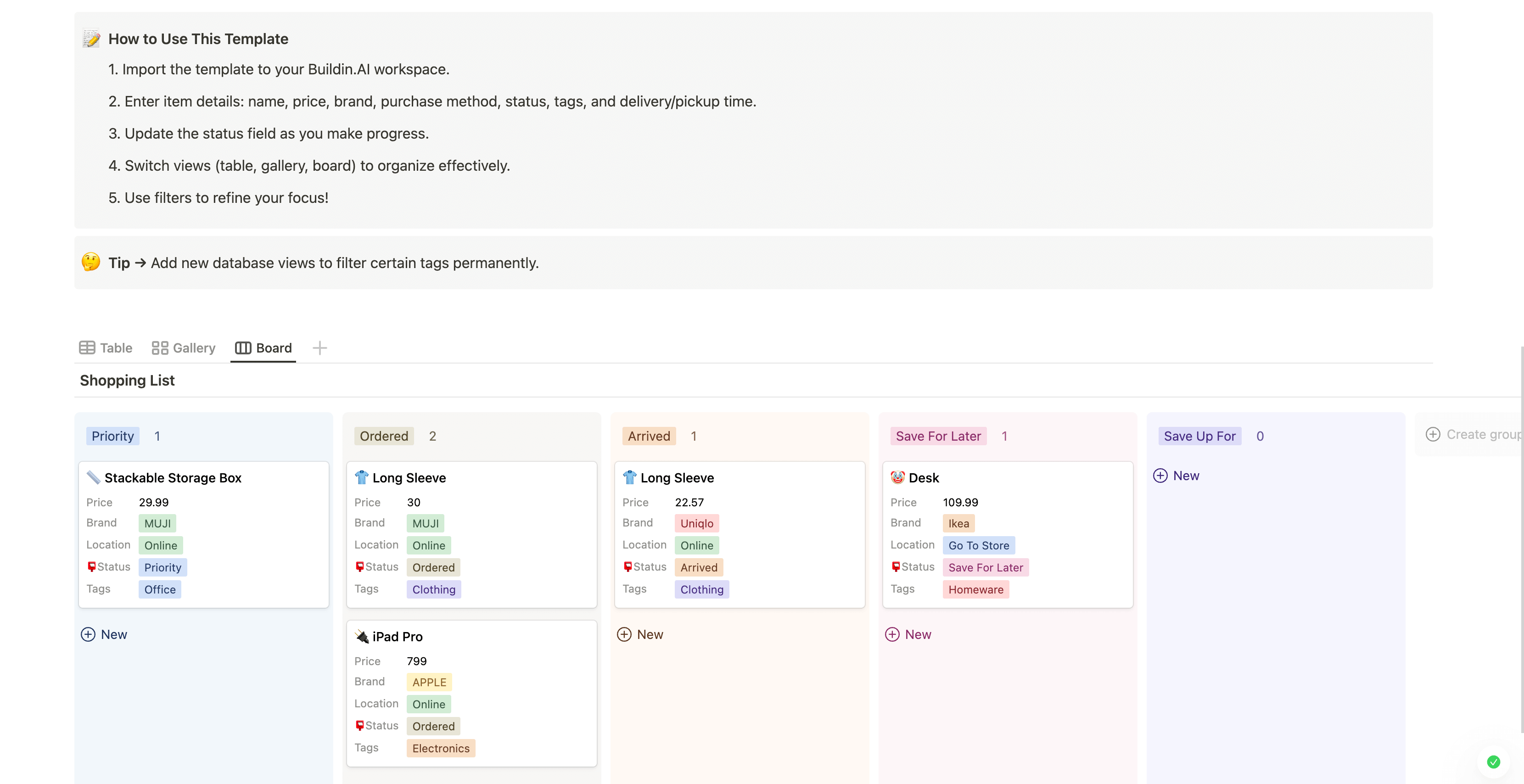Click the Desk card emoji icon
The height and width of the screenshot is (784, 1524).
(897, 477)
